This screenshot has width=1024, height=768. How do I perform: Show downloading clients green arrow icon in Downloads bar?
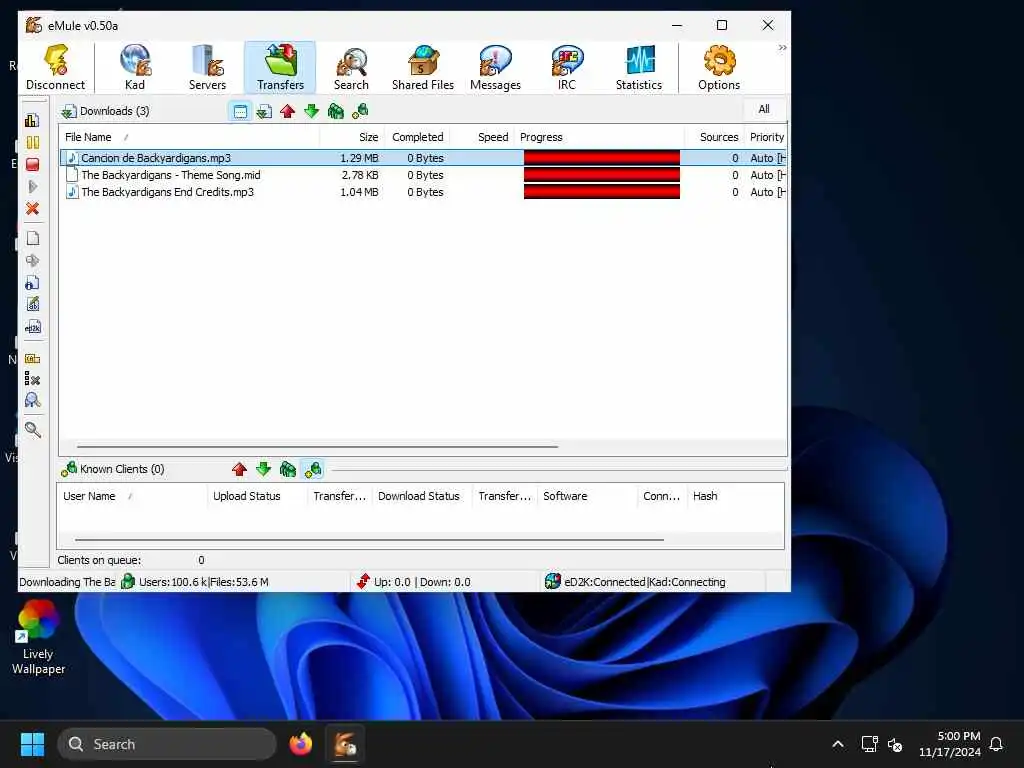[312, 111]
